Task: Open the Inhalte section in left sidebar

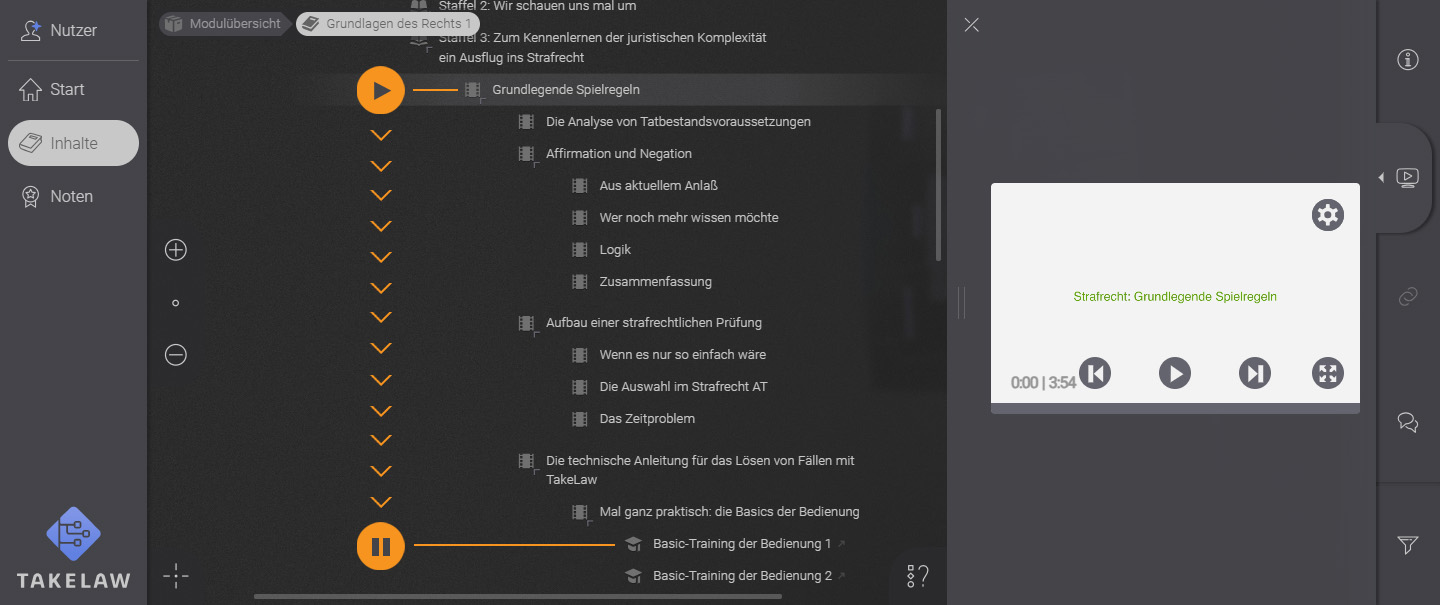Action: (x=72, y=142)
